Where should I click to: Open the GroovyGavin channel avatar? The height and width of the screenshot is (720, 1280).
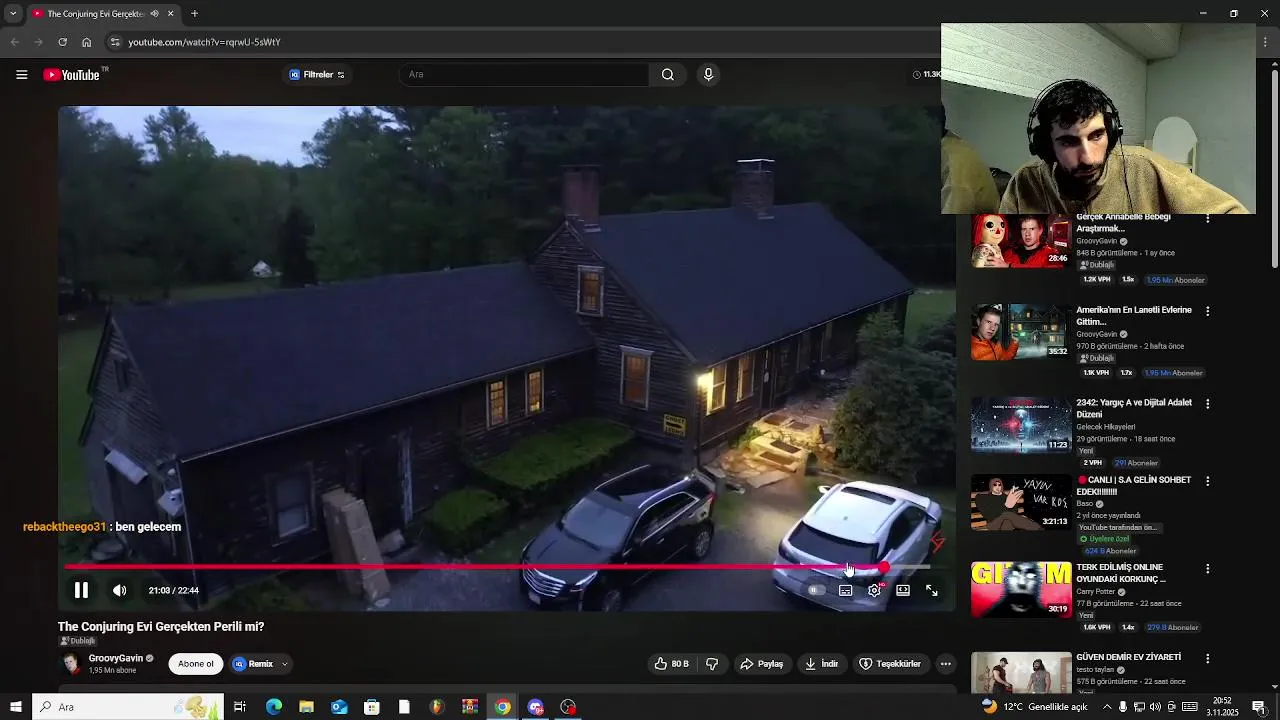pos(71,664)
